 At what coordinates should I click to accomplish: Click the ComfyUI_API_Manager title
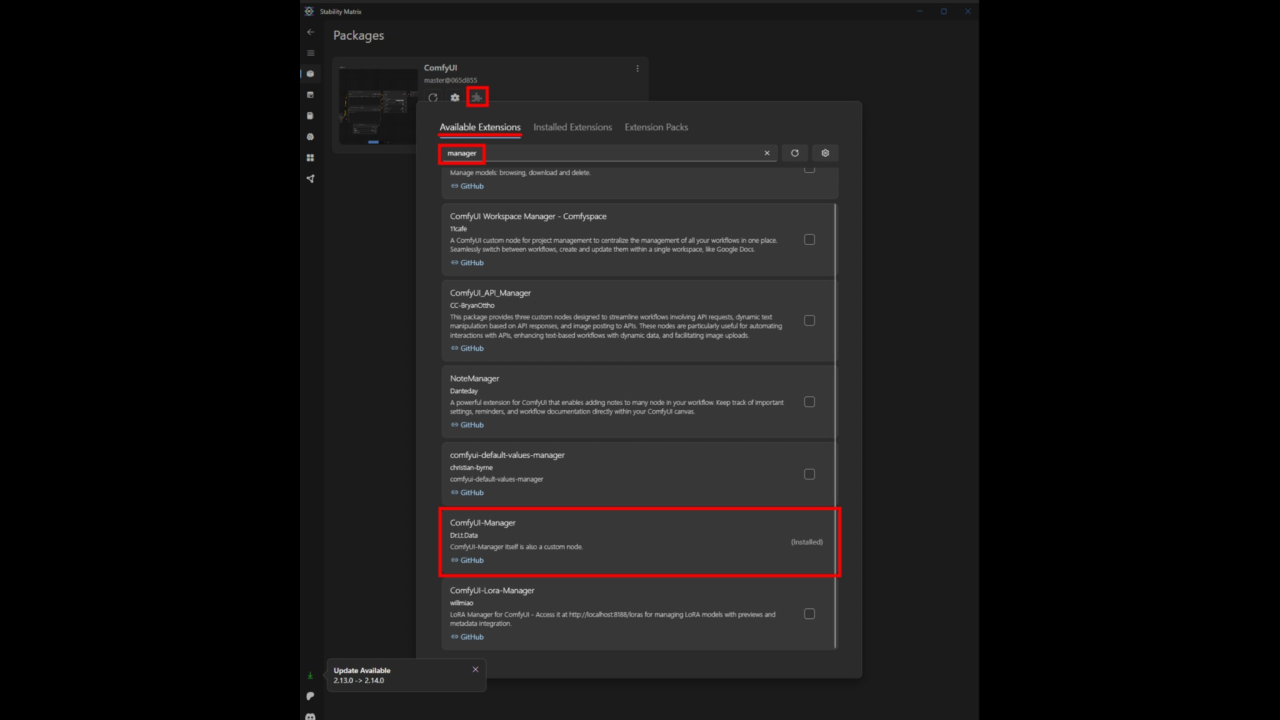490,293
